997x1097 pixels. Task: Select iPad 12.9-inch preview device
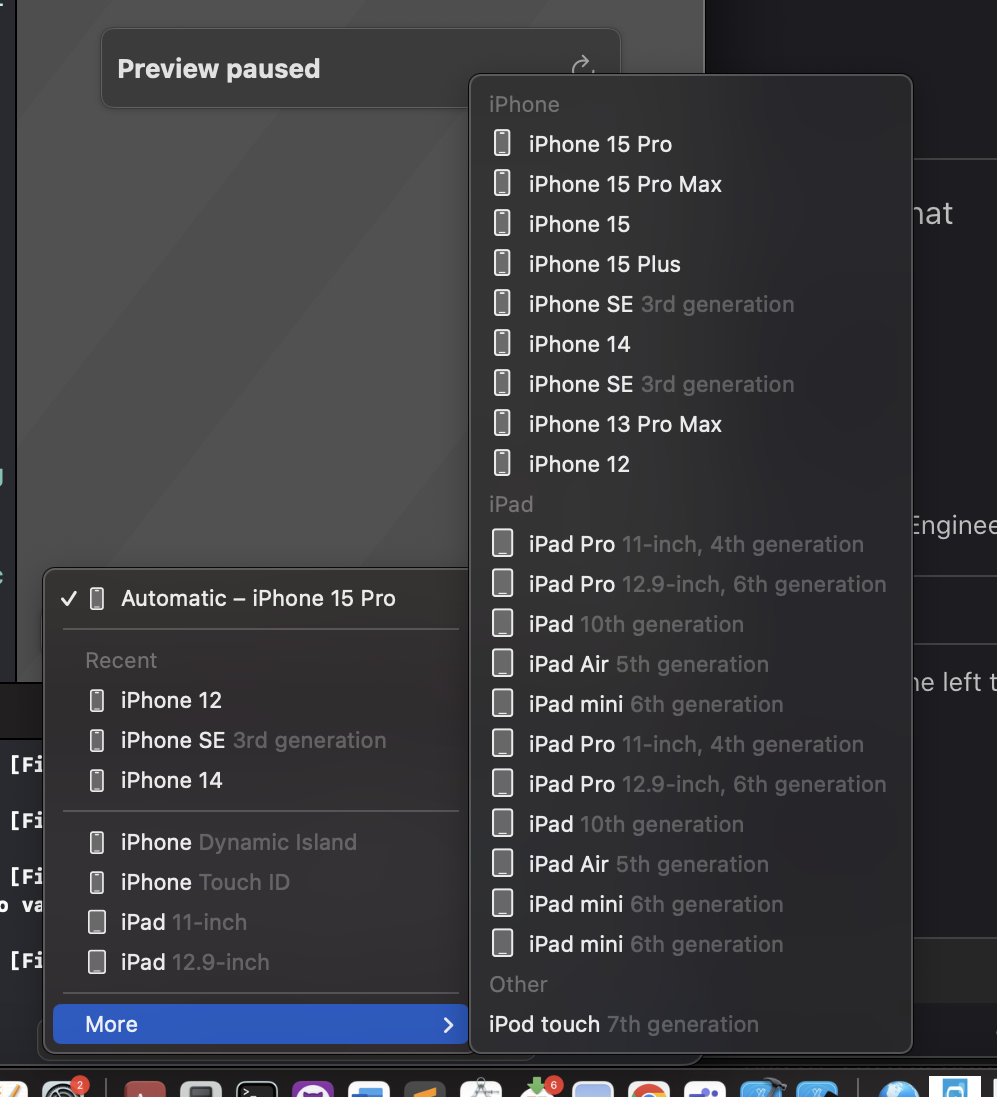click(256, 962)
